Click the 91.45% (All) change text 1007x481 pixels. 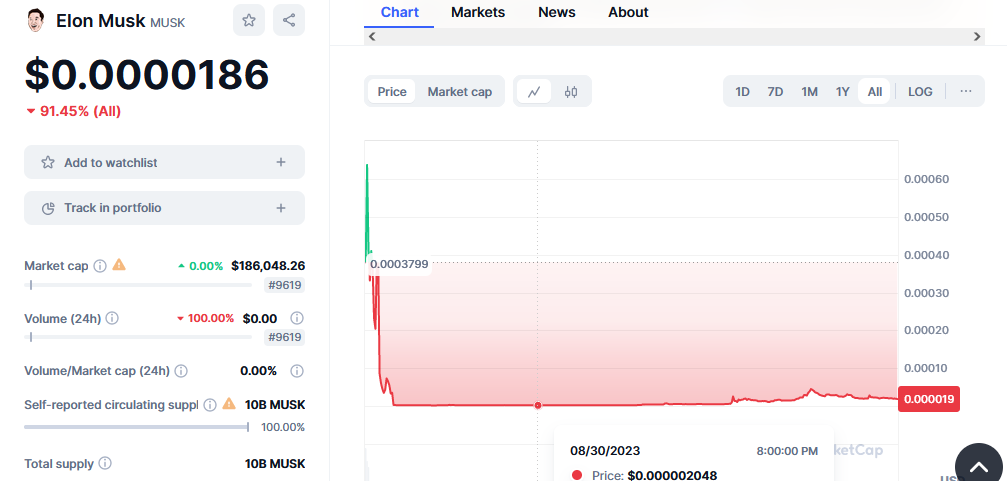[80, 111]
